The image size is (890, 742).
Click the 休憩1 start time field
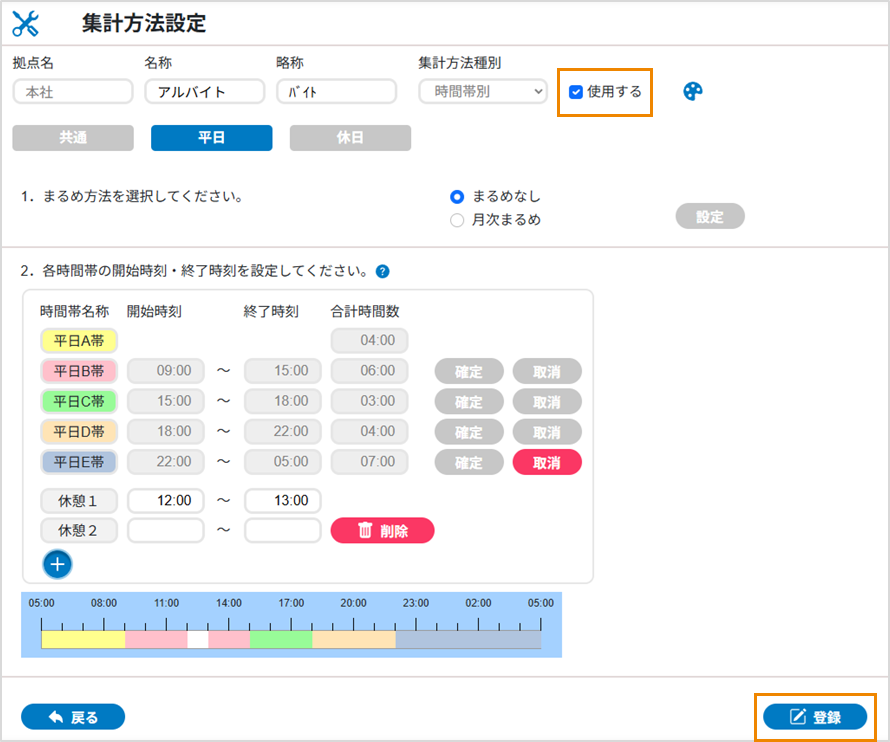pos(166,500)
